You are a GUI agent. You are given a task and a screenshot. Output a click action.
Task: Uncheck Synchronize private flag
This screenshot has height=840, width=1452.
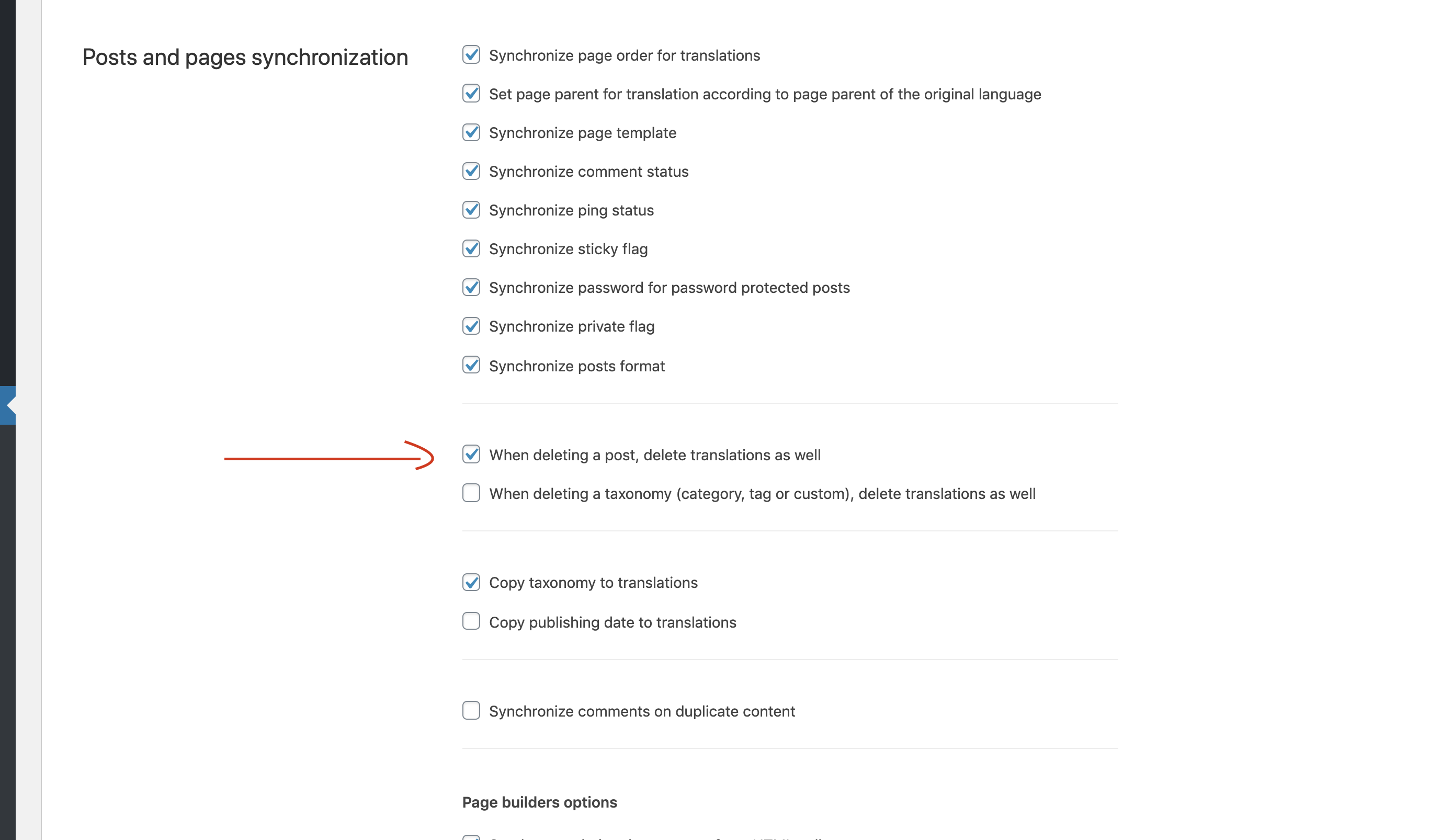[471, 326]
